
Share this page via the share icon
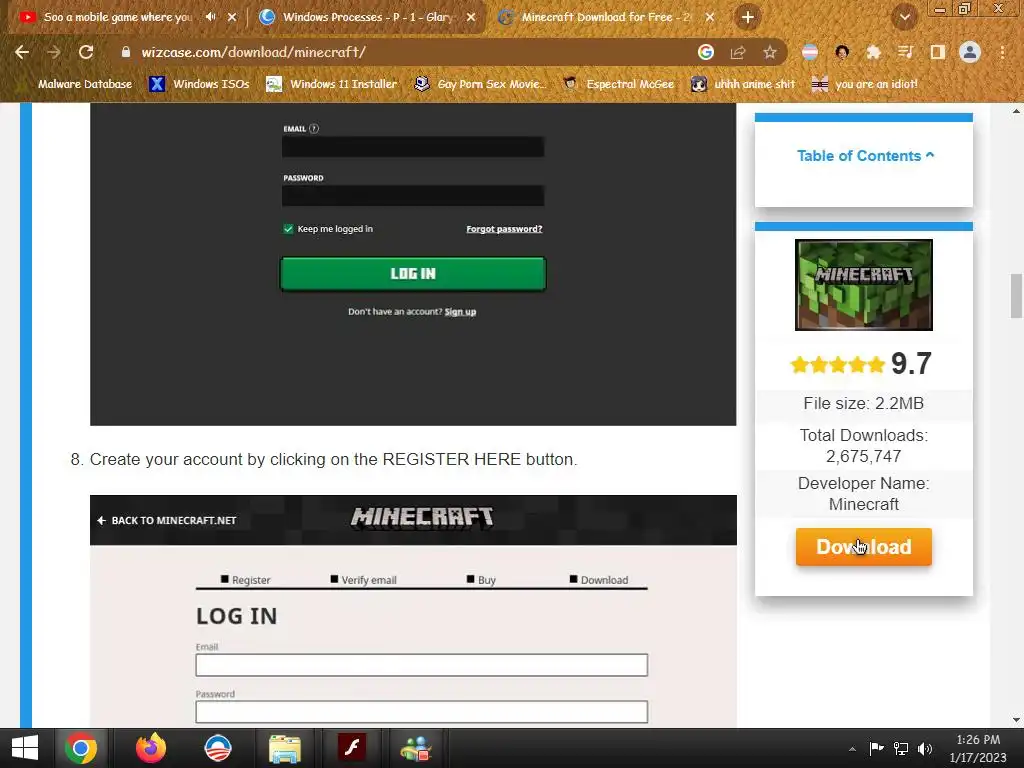738,52
